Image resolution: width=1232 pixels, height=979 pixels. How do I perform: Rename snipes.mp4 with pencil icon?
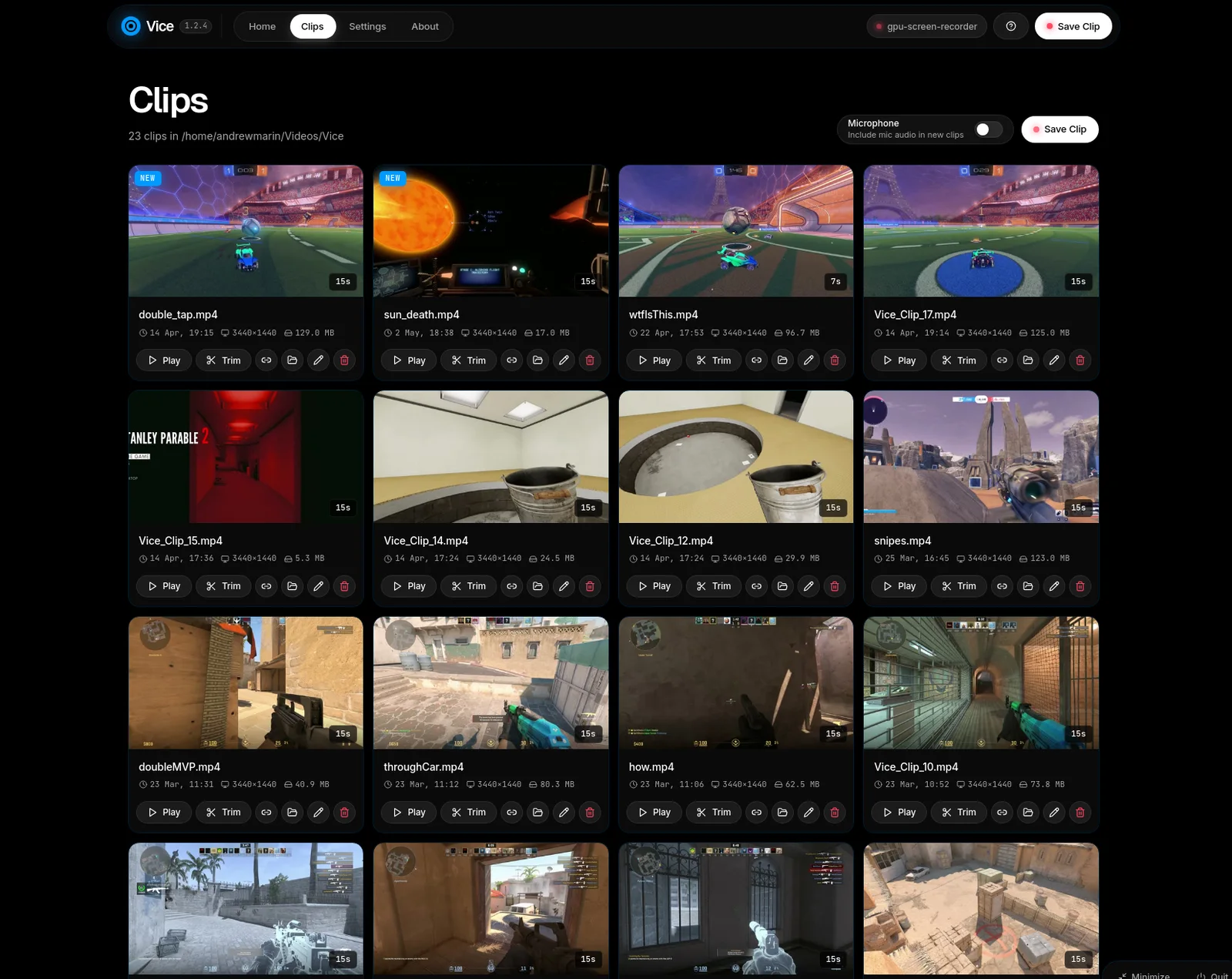[x=1054, y=586]
